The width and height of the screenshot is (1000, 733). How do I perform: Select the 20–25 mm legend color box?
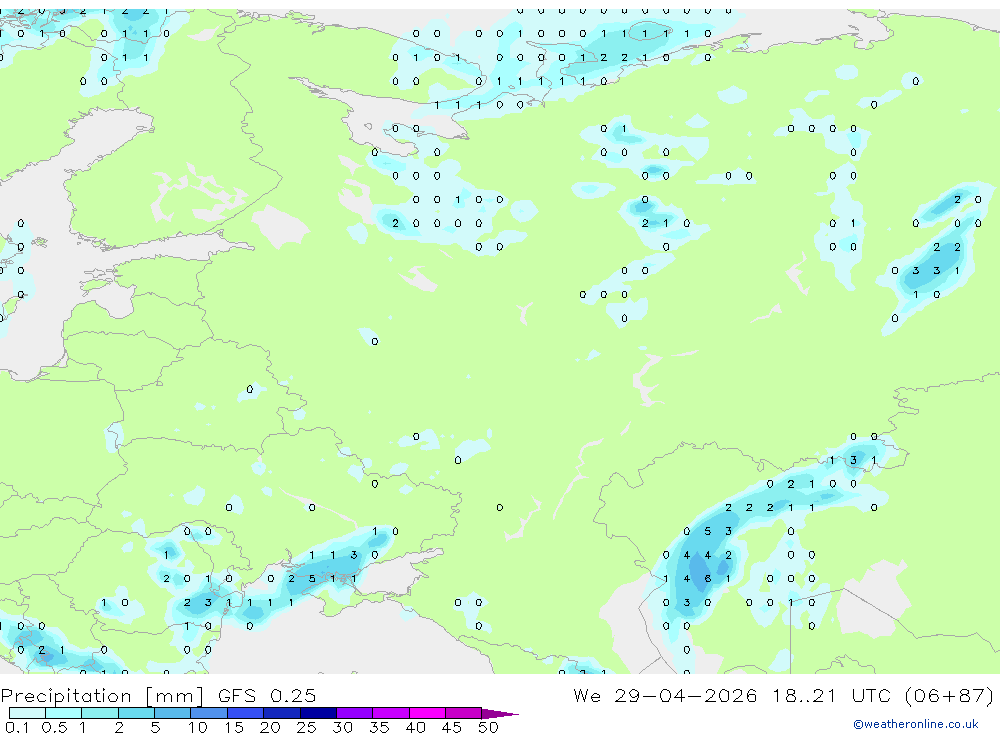(281, 713)
